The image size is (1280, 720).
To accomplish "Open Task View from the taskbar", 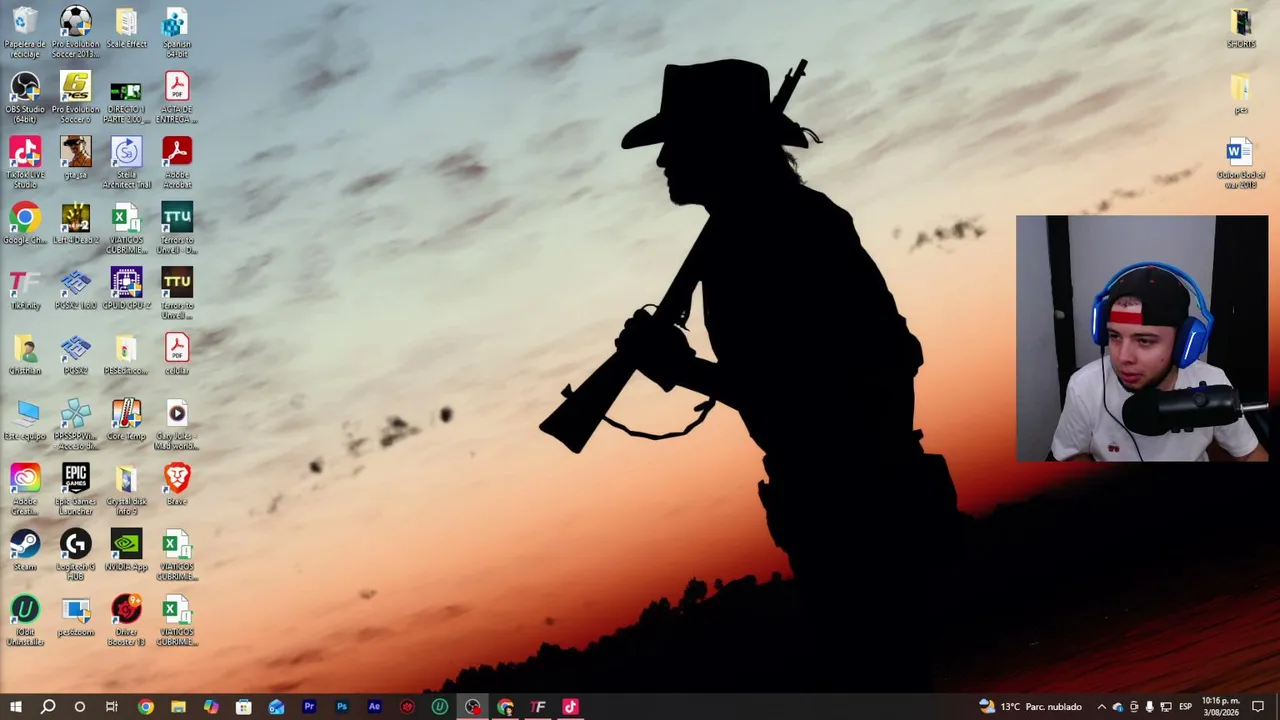I will (x=112, y=707).
